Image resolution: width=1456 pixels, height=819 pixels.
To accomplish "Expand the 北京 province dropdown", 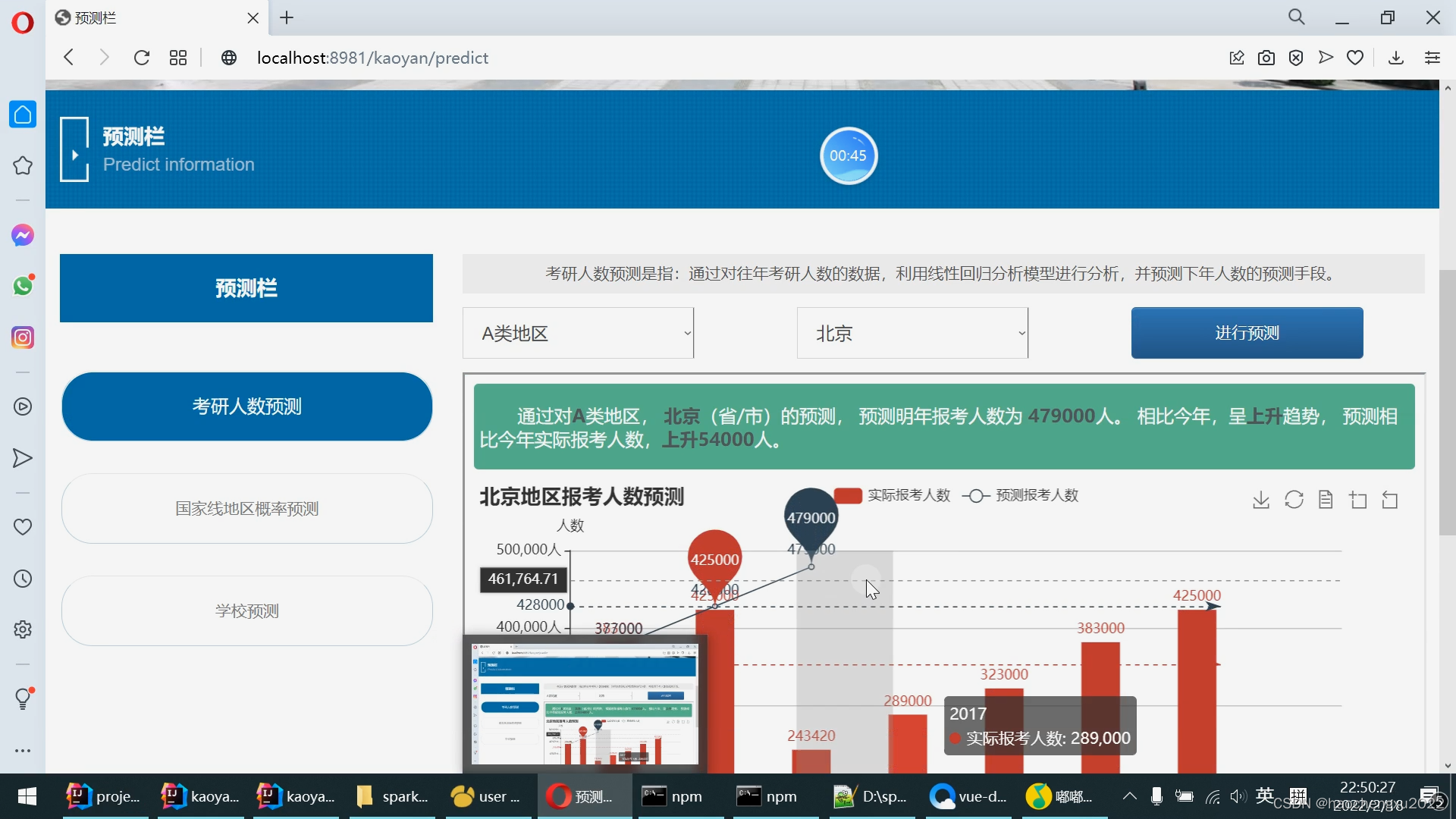I will point(912,333).
